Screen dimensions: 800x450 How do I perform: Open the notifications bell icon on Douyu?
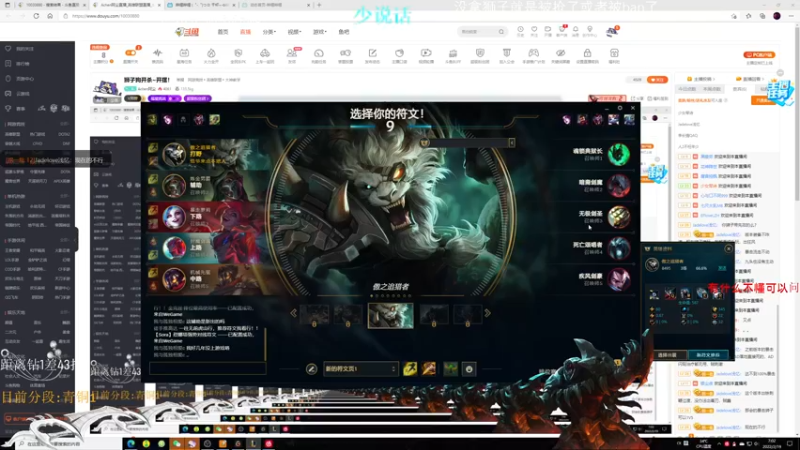(576, 31)
